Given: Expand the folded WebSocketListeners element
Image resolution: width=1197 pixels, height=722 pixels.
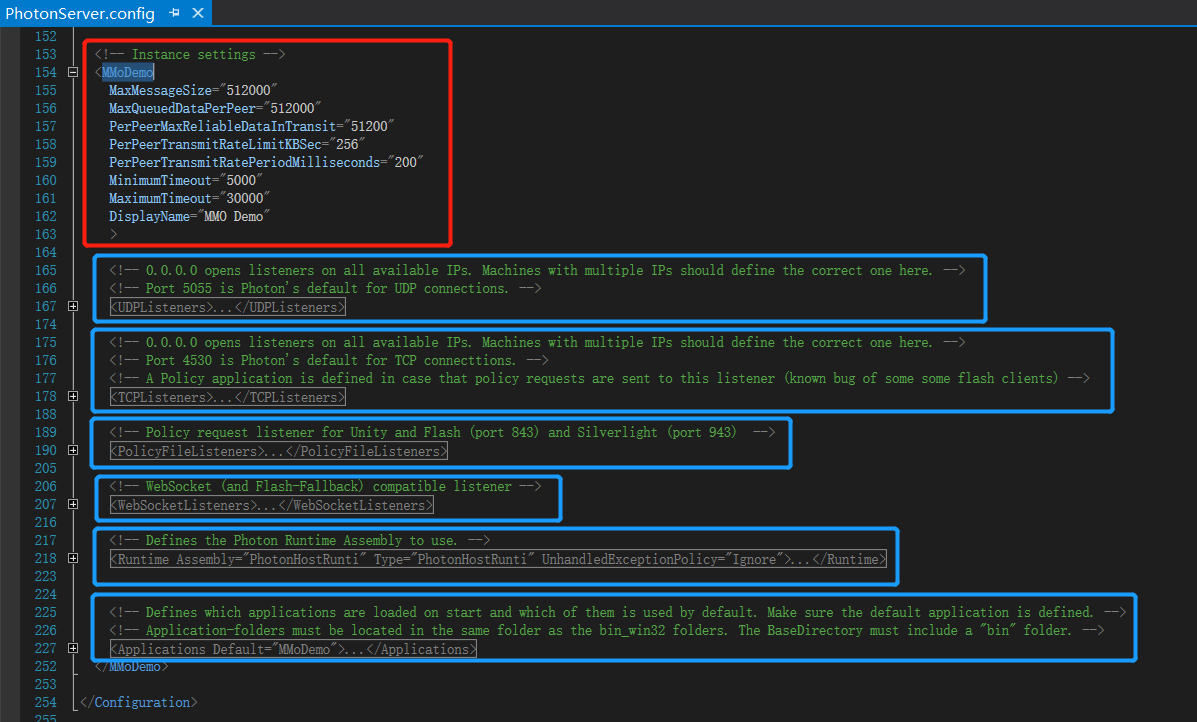Looking at the screenshot, I should (72, 504).
